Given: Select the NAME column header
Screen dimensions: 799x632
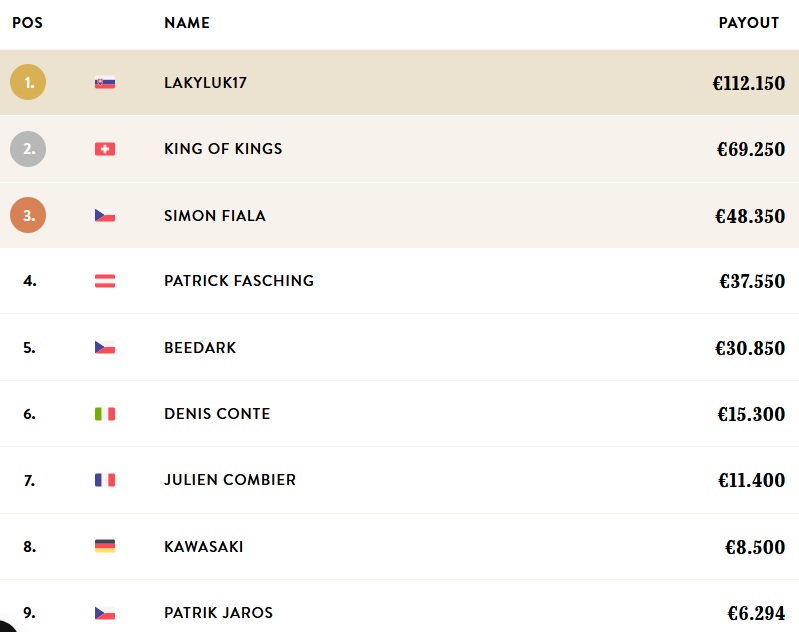Looking at the screenshot, I should (187, 23).
